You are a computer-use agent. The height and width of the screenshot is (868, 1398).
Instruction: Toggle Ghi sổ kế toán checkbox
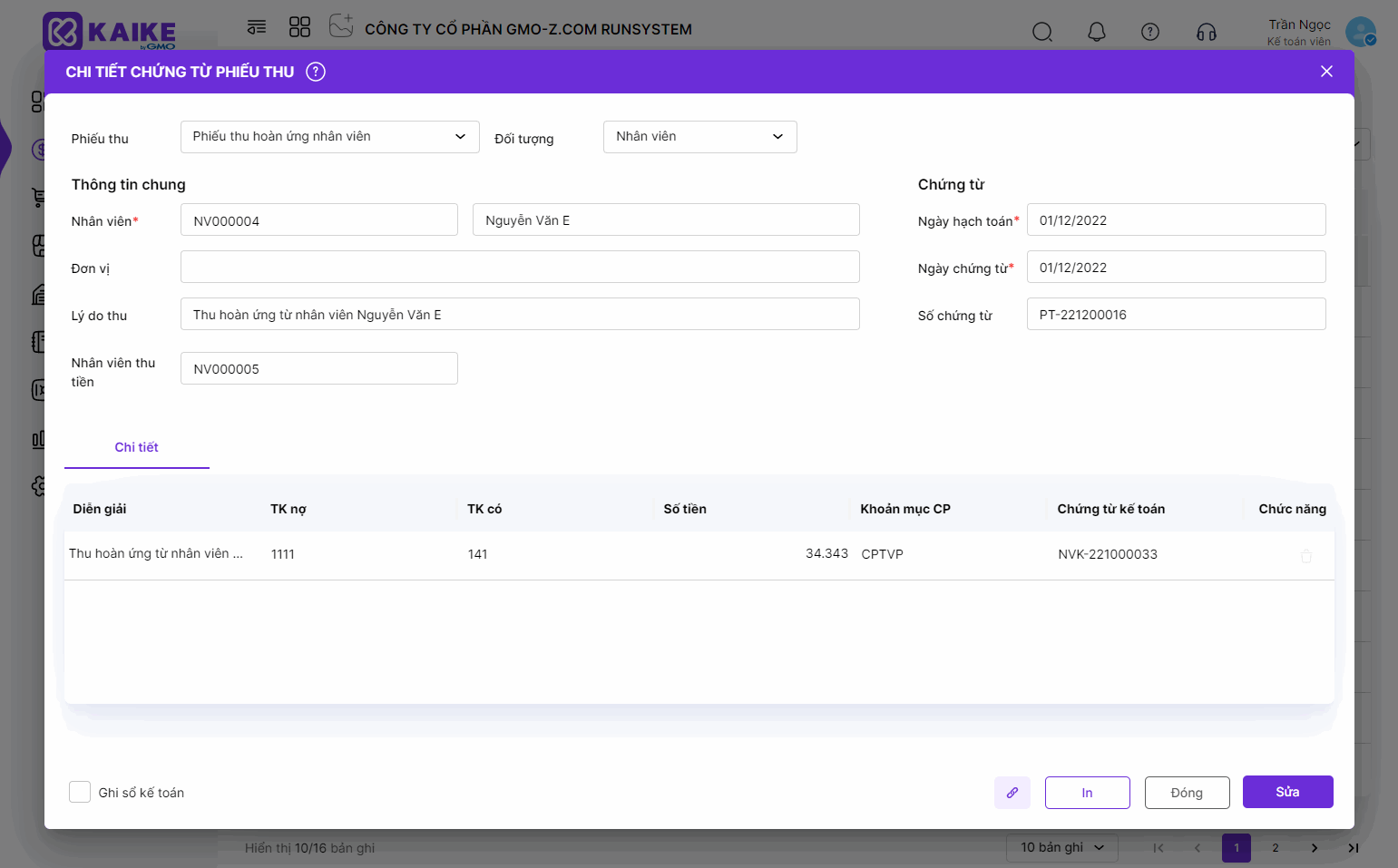click(x=80, y=792)
